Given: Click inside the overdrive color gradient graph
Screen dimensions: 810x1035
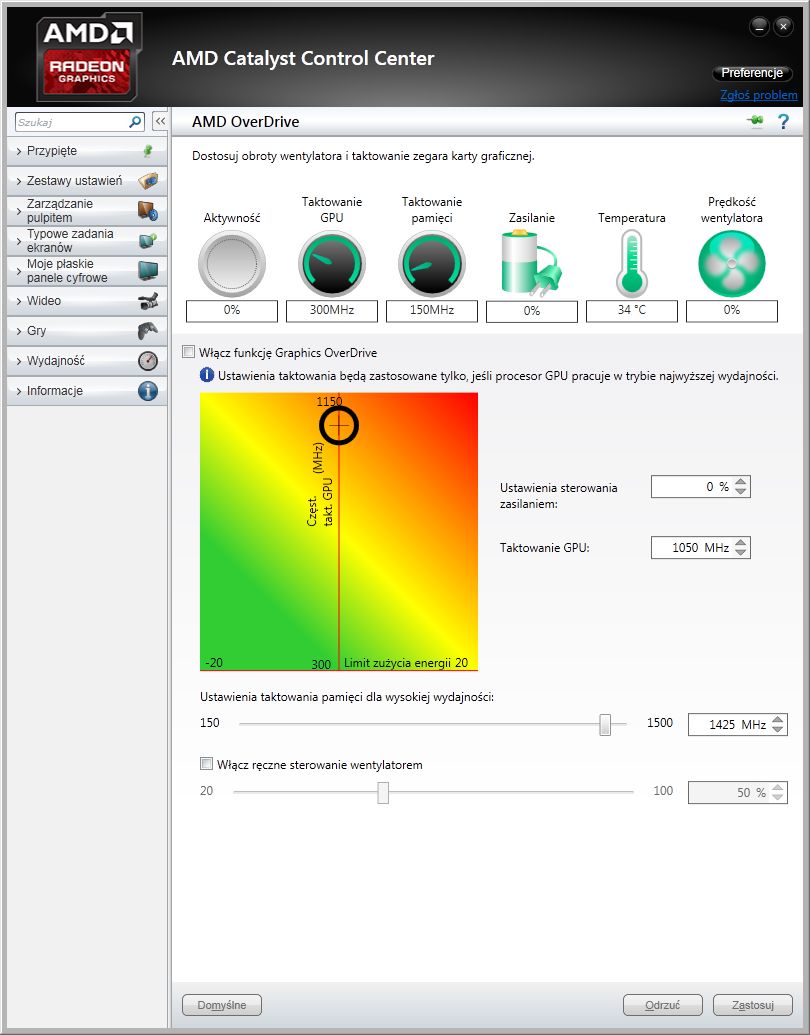Looking at the screenshot, I should (339, 531).
